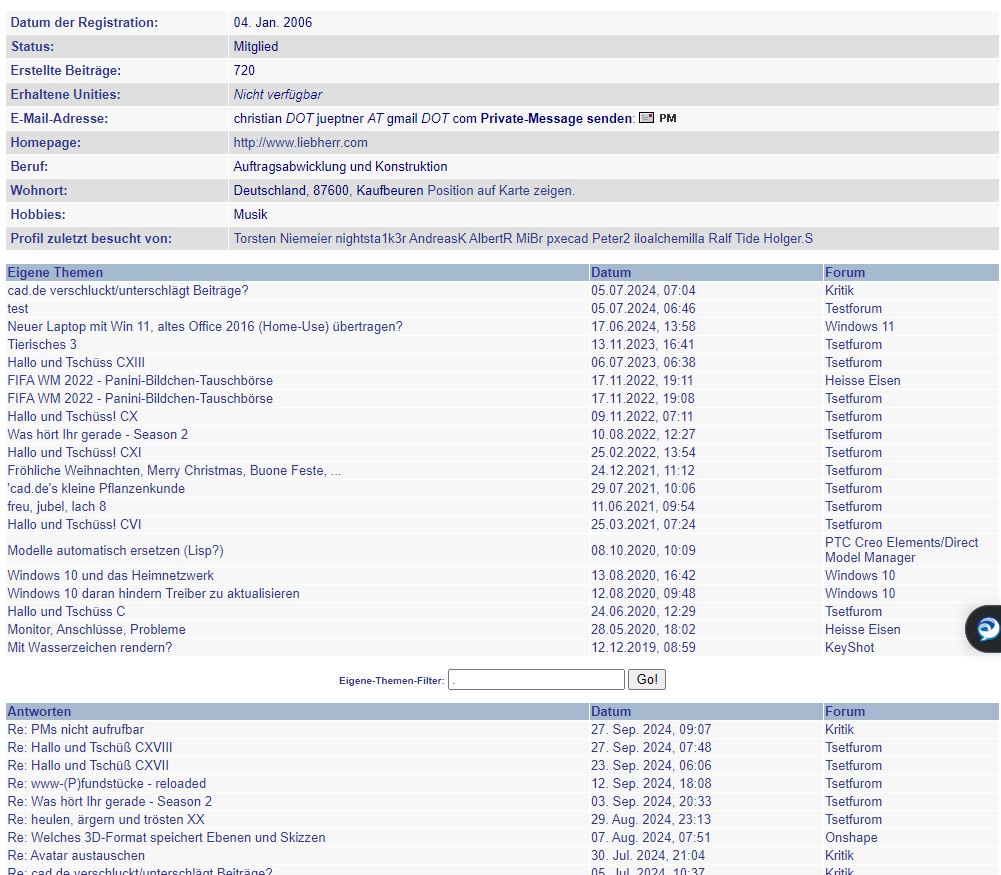This screenshot has width=1001, height=875.
Task: Open topic Hallo und Tschüss C
Action: [66, 611]
